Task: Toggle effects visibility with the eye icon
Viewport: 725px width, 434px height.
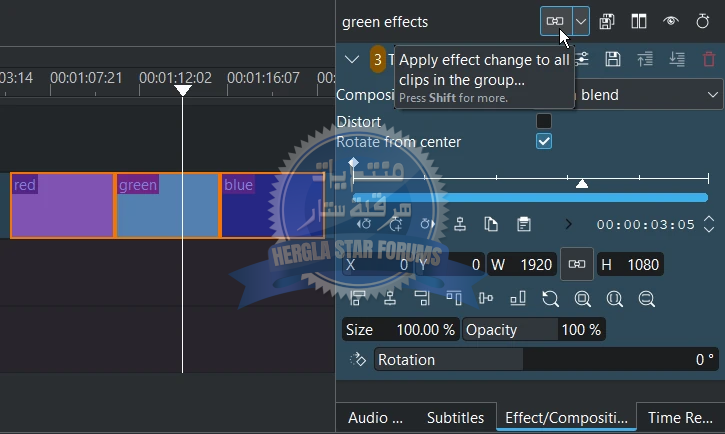Action: [x=671, y=21]
